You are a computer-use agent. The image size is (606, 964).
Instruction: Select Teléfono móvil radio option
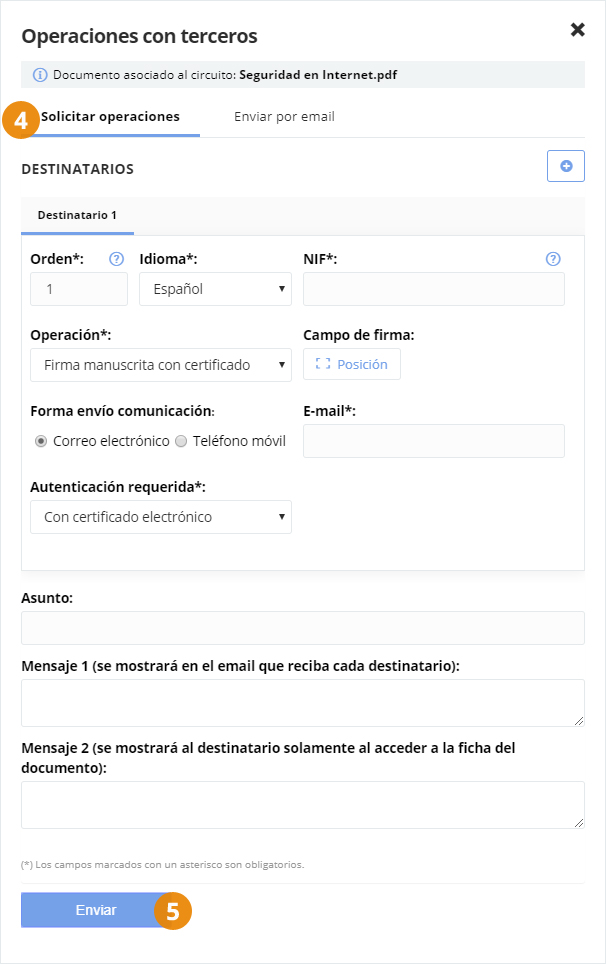181,441
